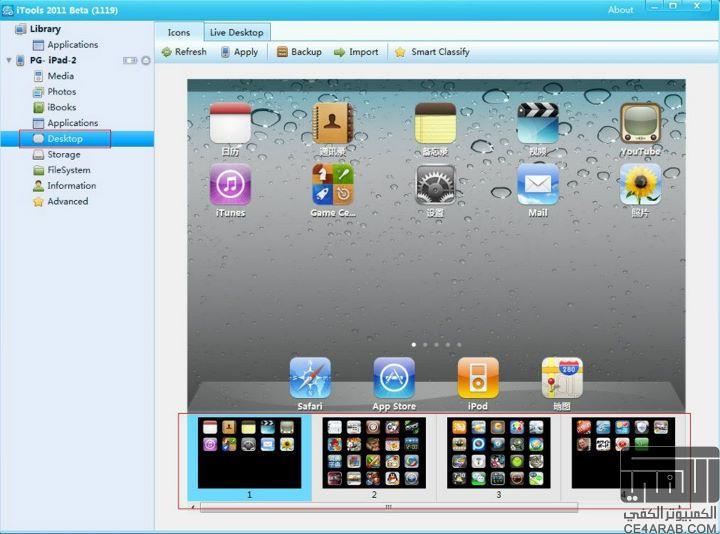Select Maps icon in the dock
This screenshot has height=534, width=720.
(562, 378)
